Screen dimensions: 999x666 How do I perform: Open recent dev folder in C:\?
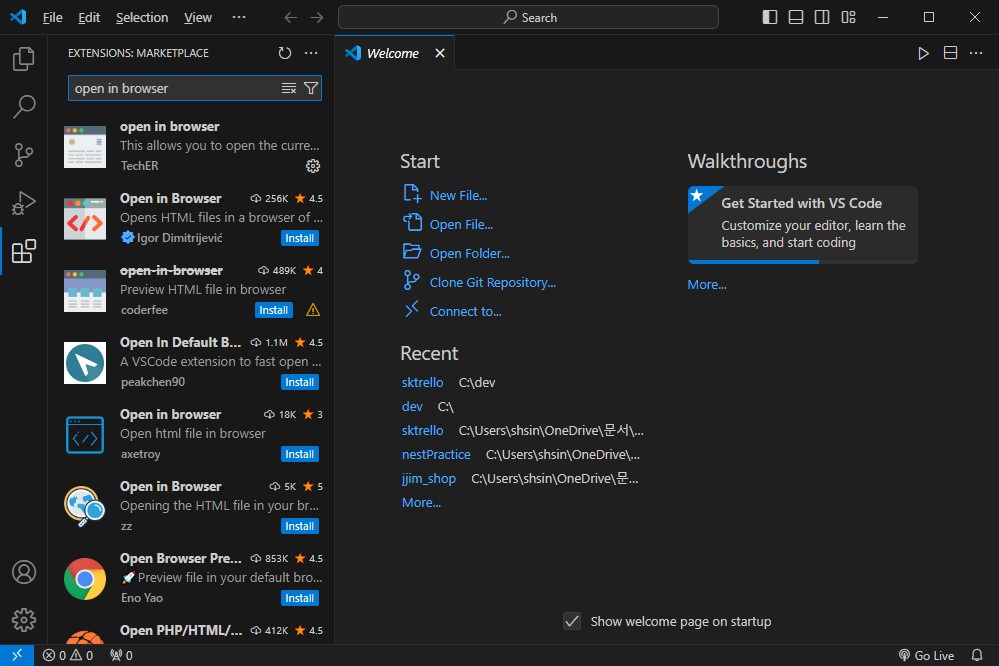pyautogui.click(x=412, y=407)
